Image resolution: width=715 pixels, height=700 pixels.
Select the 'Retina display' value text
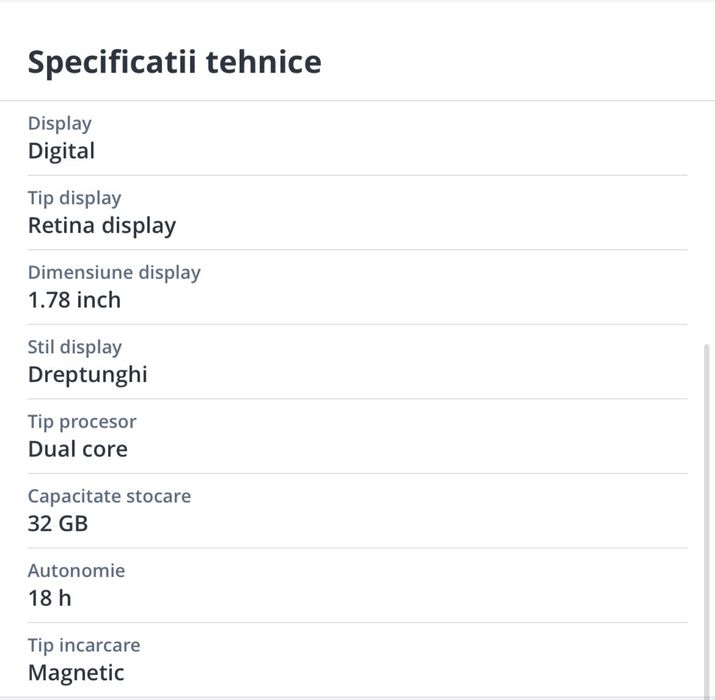tap(101, 225)
